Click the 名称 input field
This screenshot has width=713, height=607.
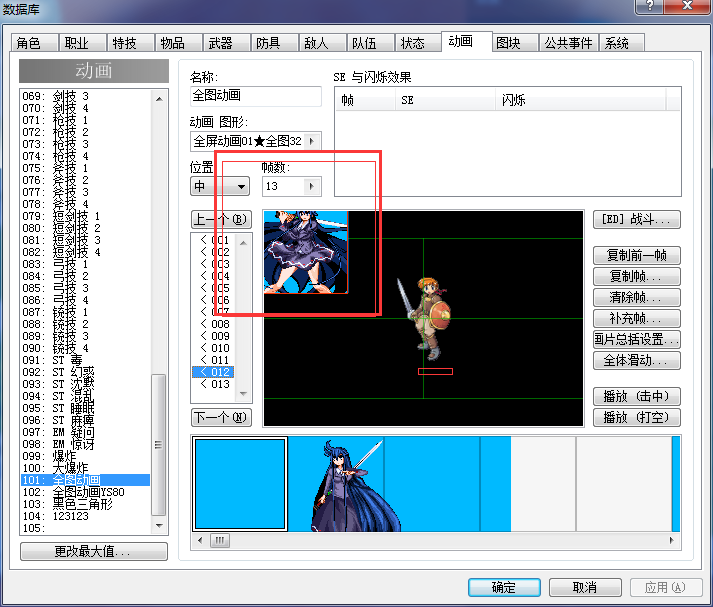click(256, 96)
